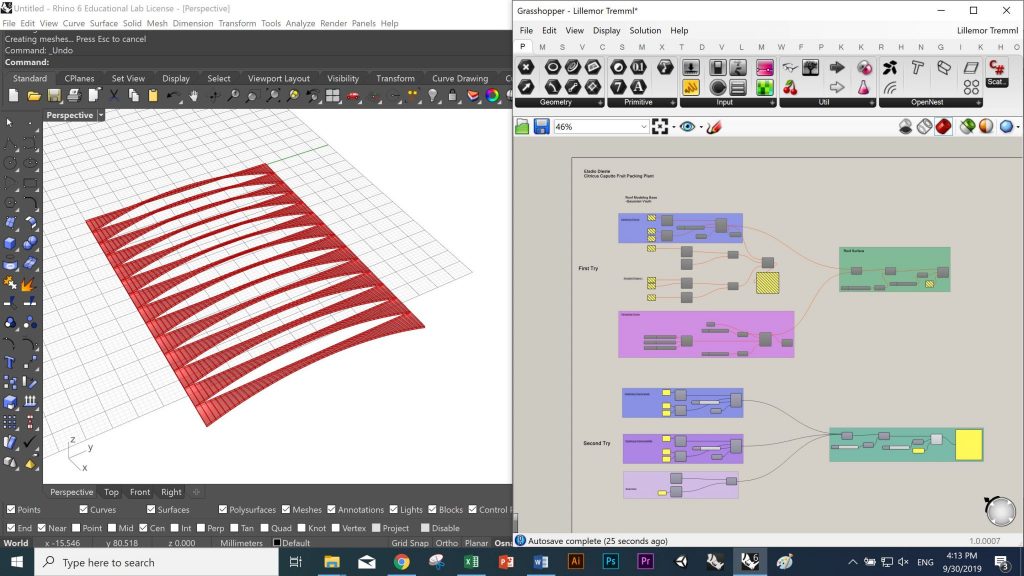Switch to the Curve Drawing toolbar tab
Image resolution: width=1024 pixels, height=576 pixels.
[x=459, y=78]
